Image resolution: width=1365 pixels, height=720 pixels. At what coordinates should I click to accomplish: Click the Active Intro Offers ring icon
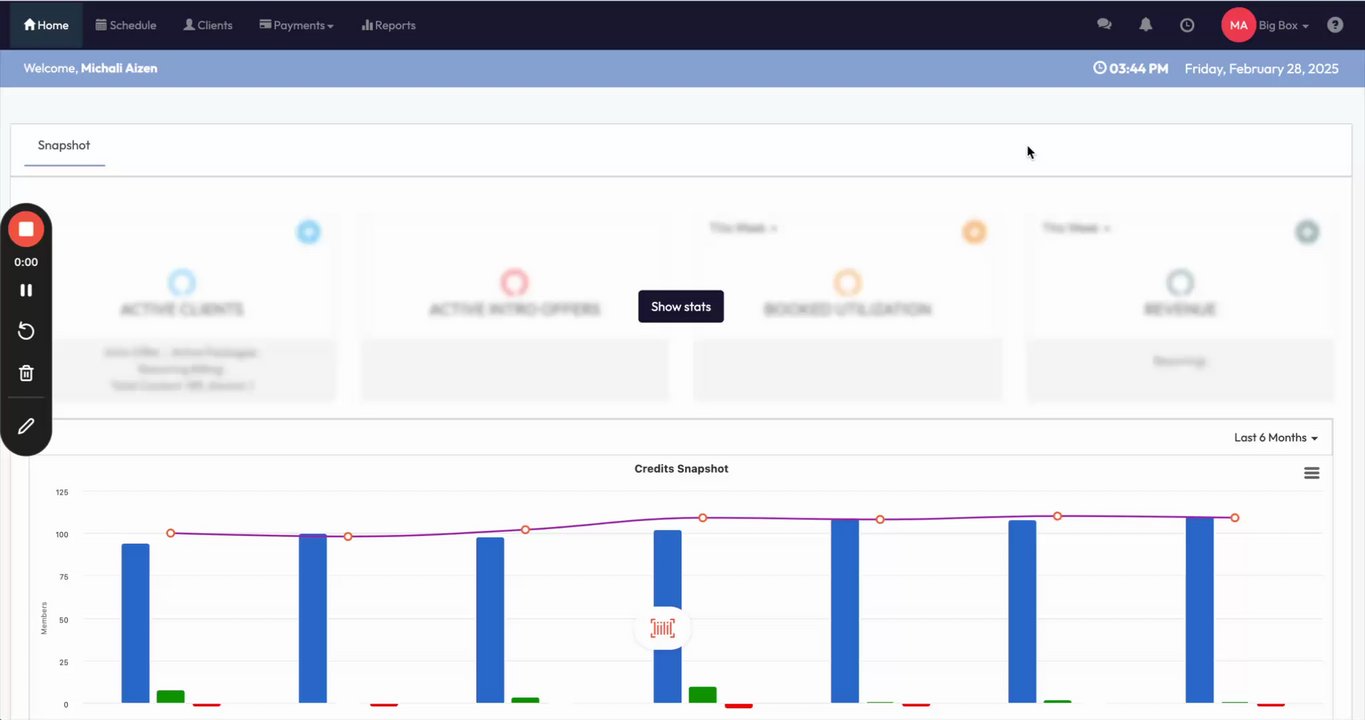(x=514, y=282)
